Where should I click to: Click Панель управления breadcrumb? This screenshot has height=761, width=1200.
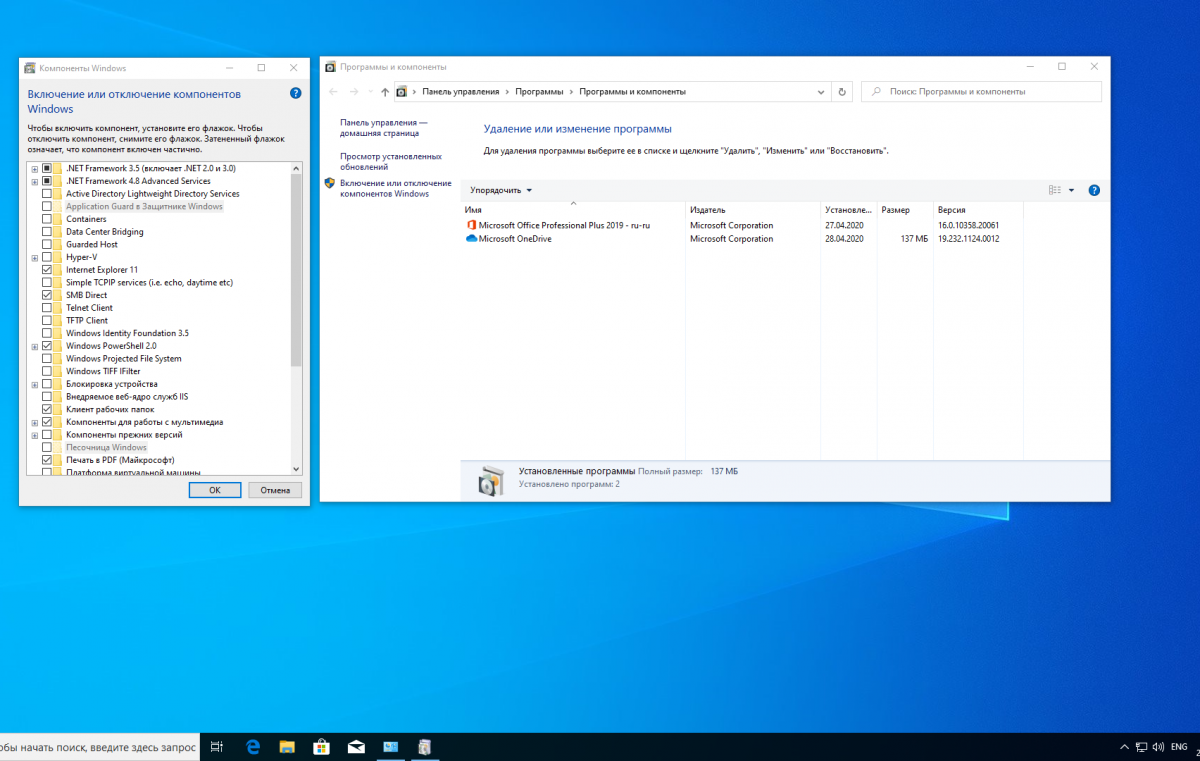461,91
